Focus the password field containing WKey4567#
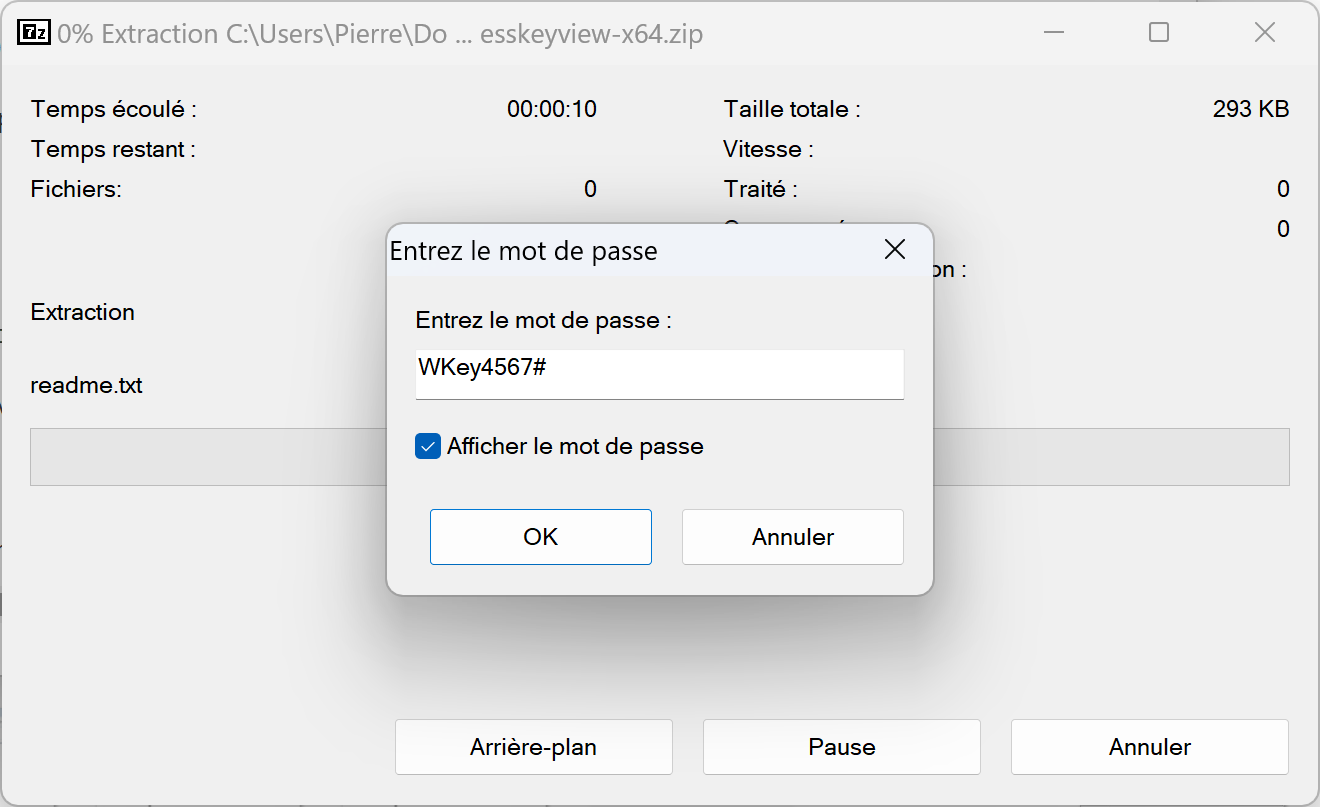The image size is (1320, 807). click(660, 374)
